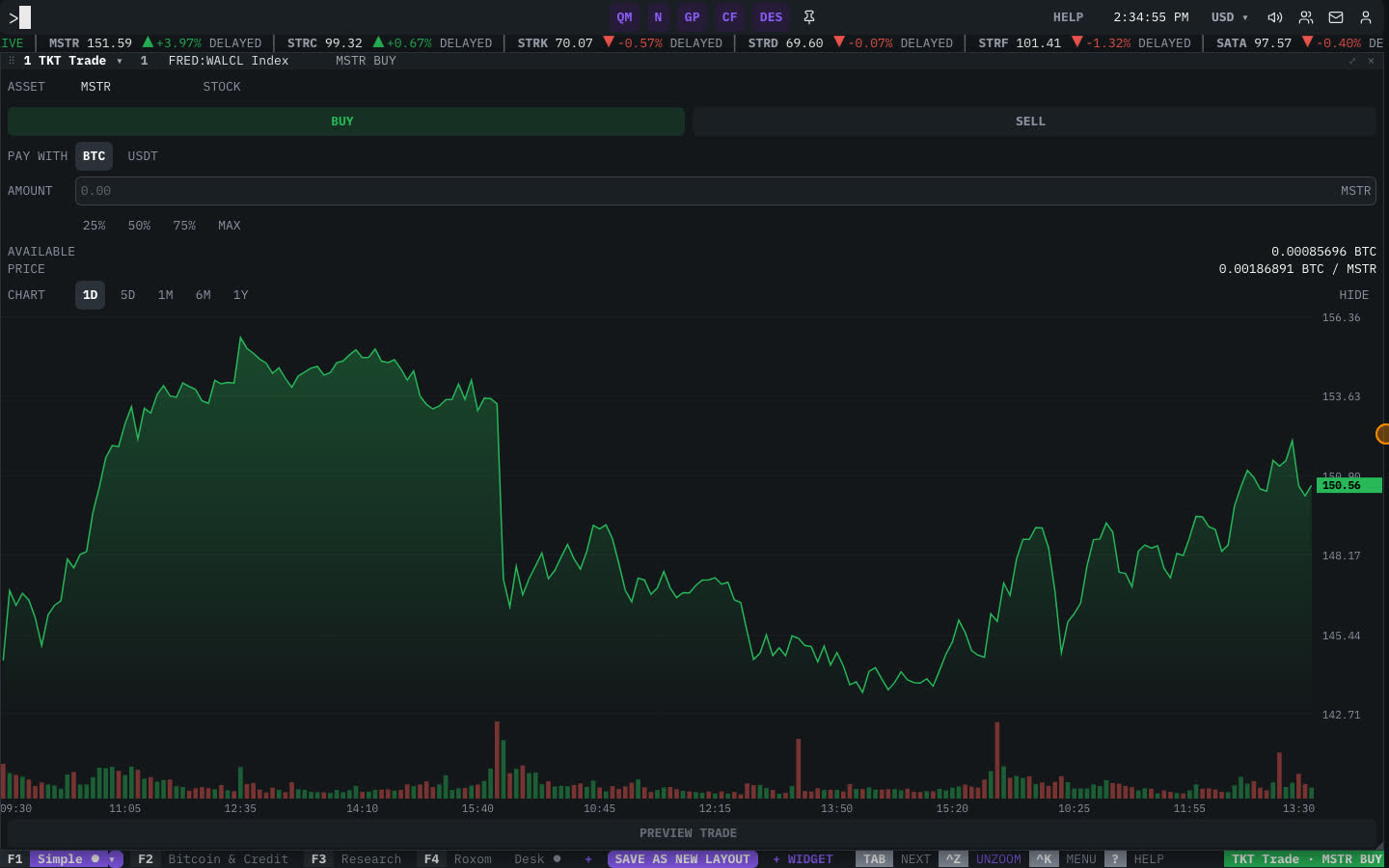Click the DES shortcut button
Image resolution: width=1389 pixels, height=868 pixels.
(771, 17)
